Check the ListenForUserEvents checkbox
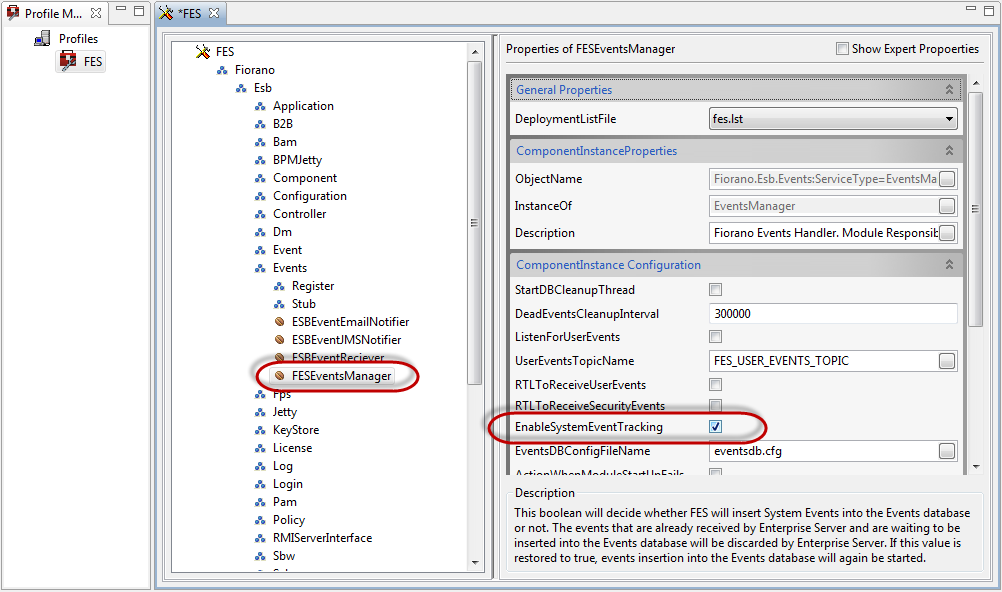 coord(716,336)
